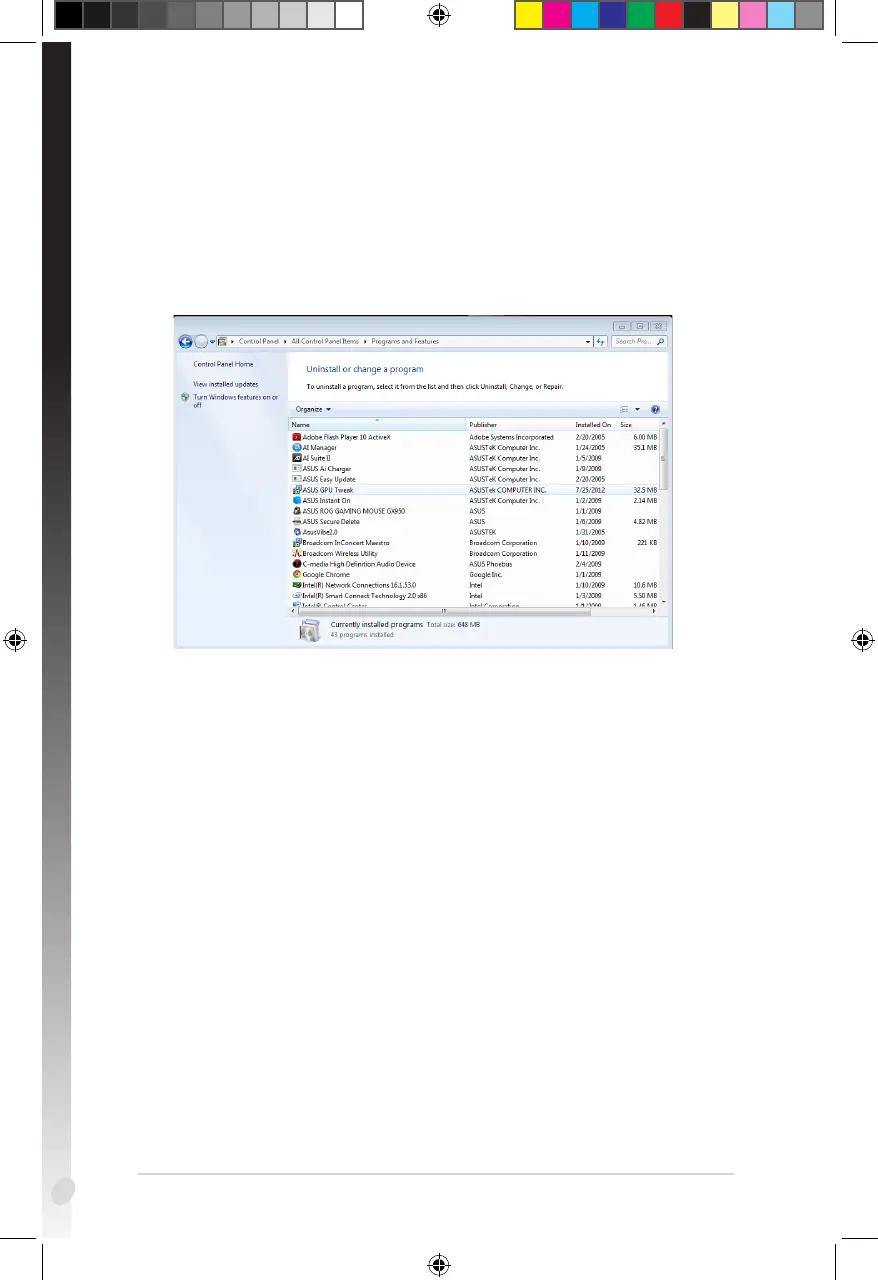Click the vertical scrollbar down arrow

click(664, 603)
